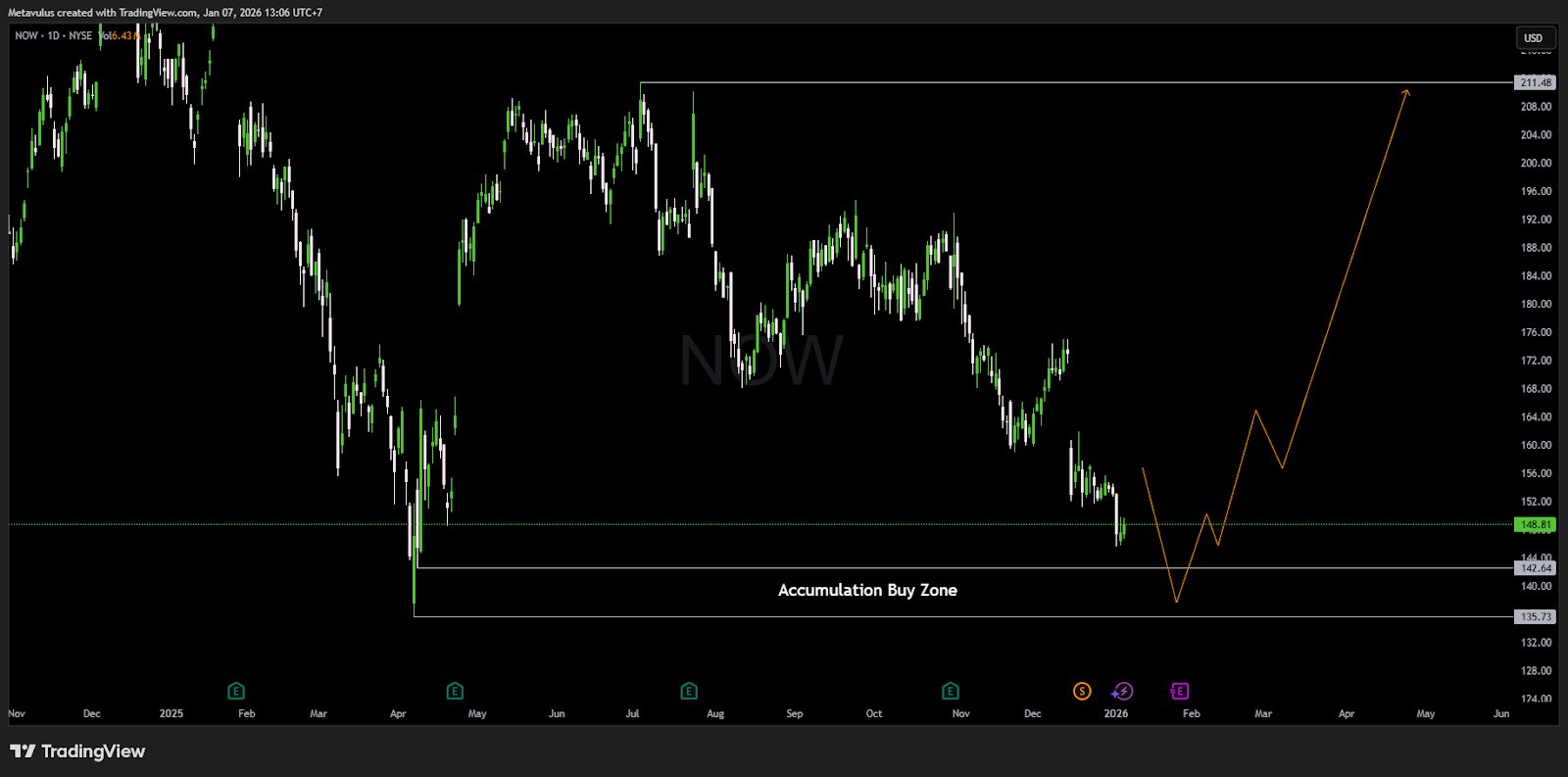Click the orange projection arrow head
This screenshot has height=777, width=1568.
[1405, 93]
